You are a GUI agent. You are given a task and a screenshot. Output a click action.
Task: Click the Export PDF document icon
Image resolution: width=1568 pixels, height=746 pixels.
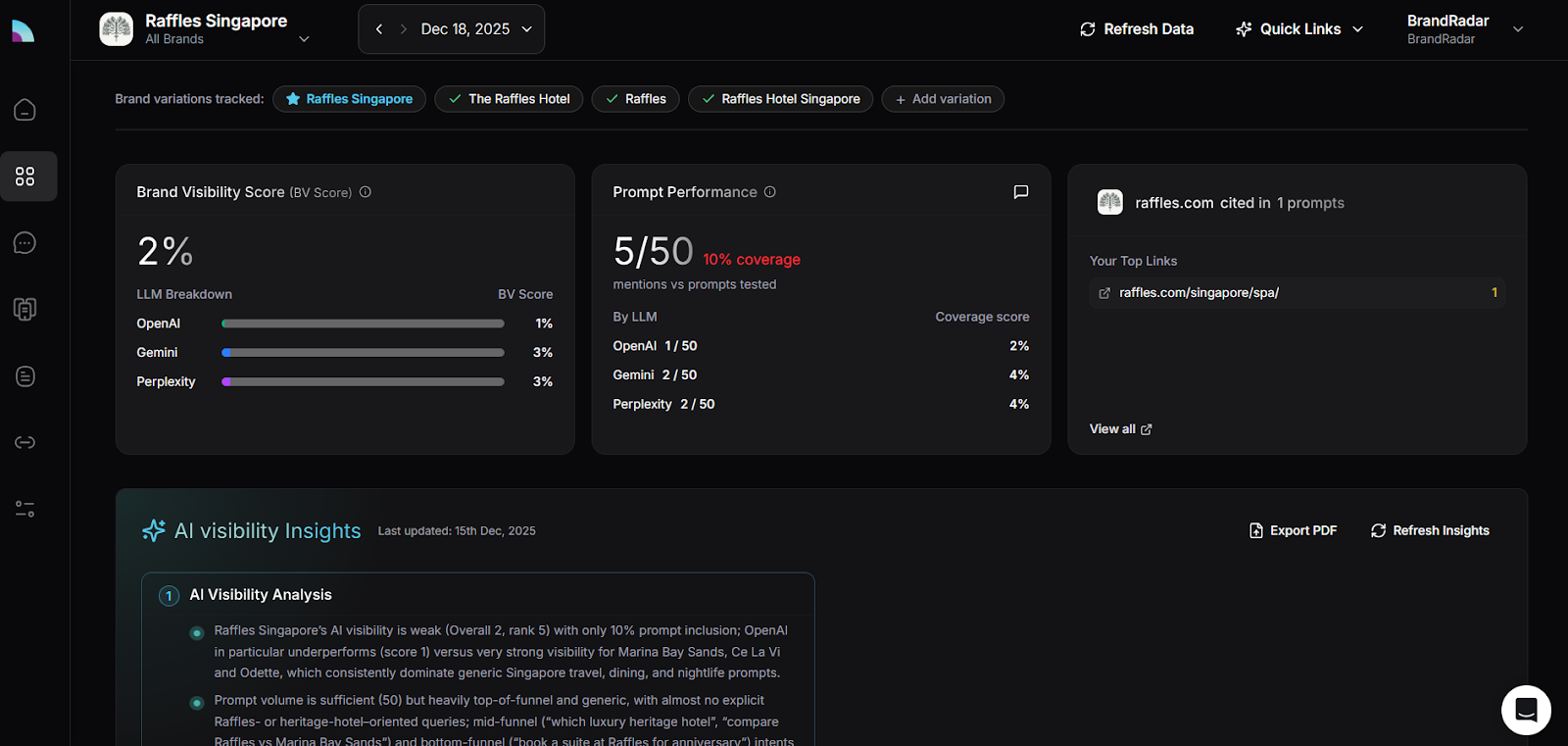1256,530
